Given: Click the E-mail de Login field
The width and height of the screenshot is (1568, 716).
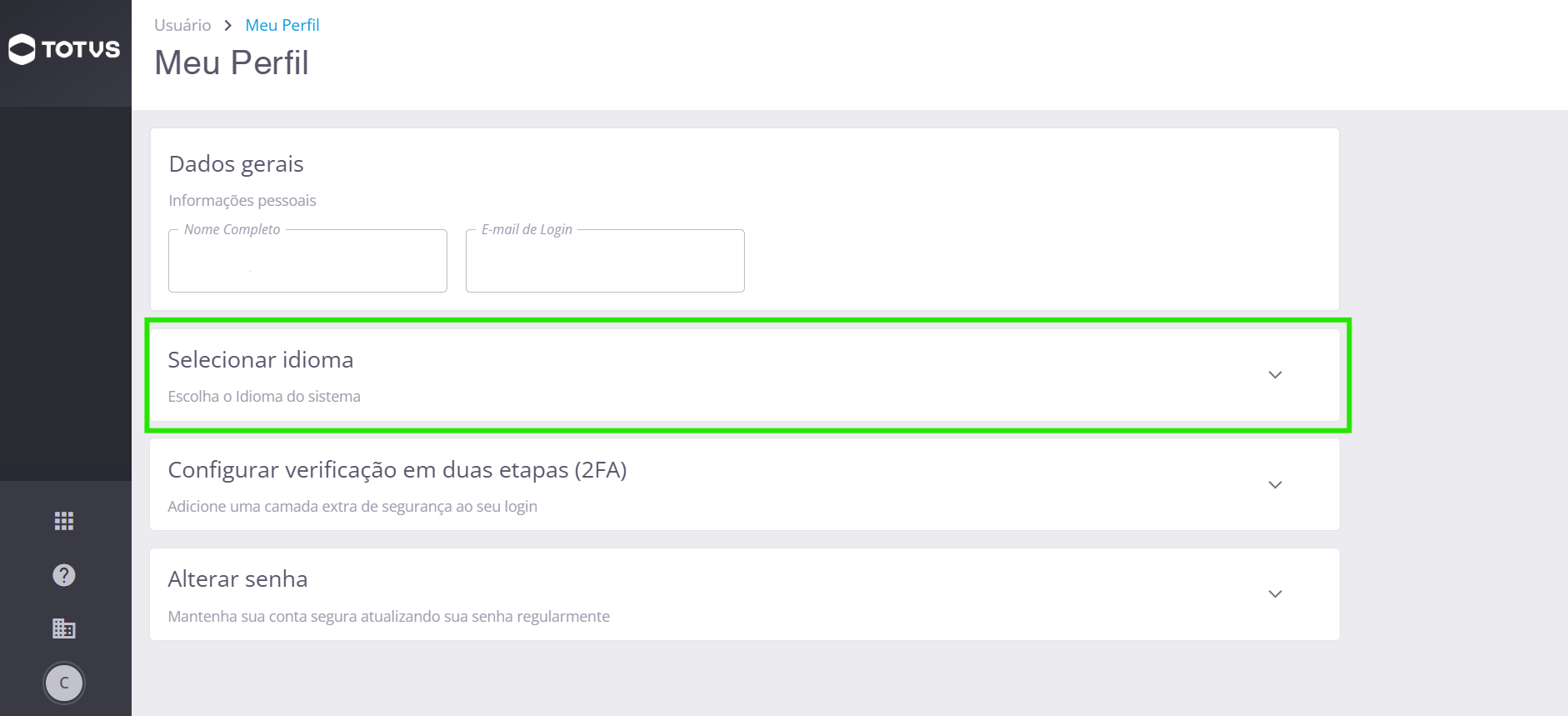Looking at the screenshot, I should [x=605, y=261].
